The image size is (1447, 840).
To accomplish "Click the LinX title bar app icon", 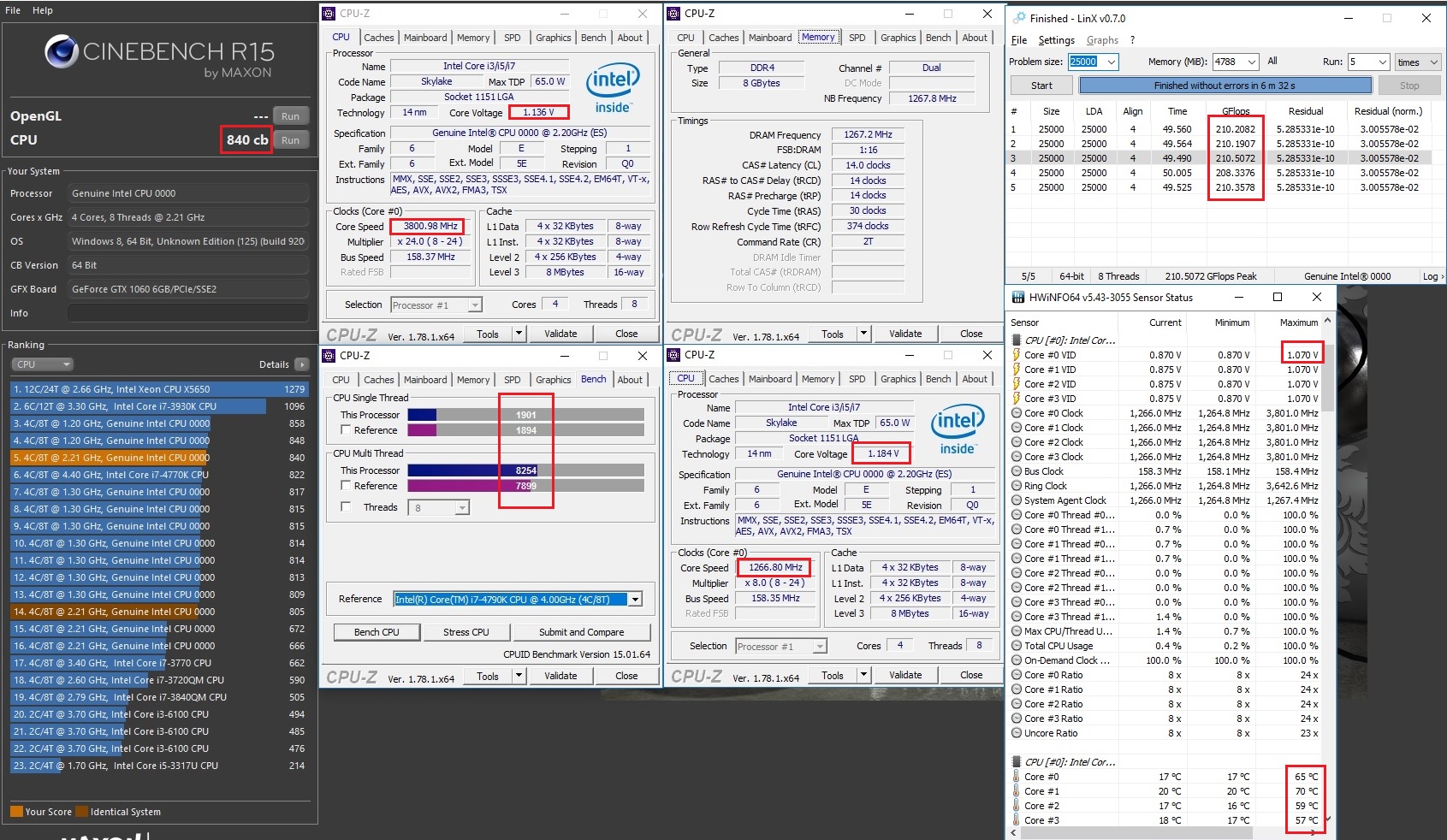I will click(1019, 18).
